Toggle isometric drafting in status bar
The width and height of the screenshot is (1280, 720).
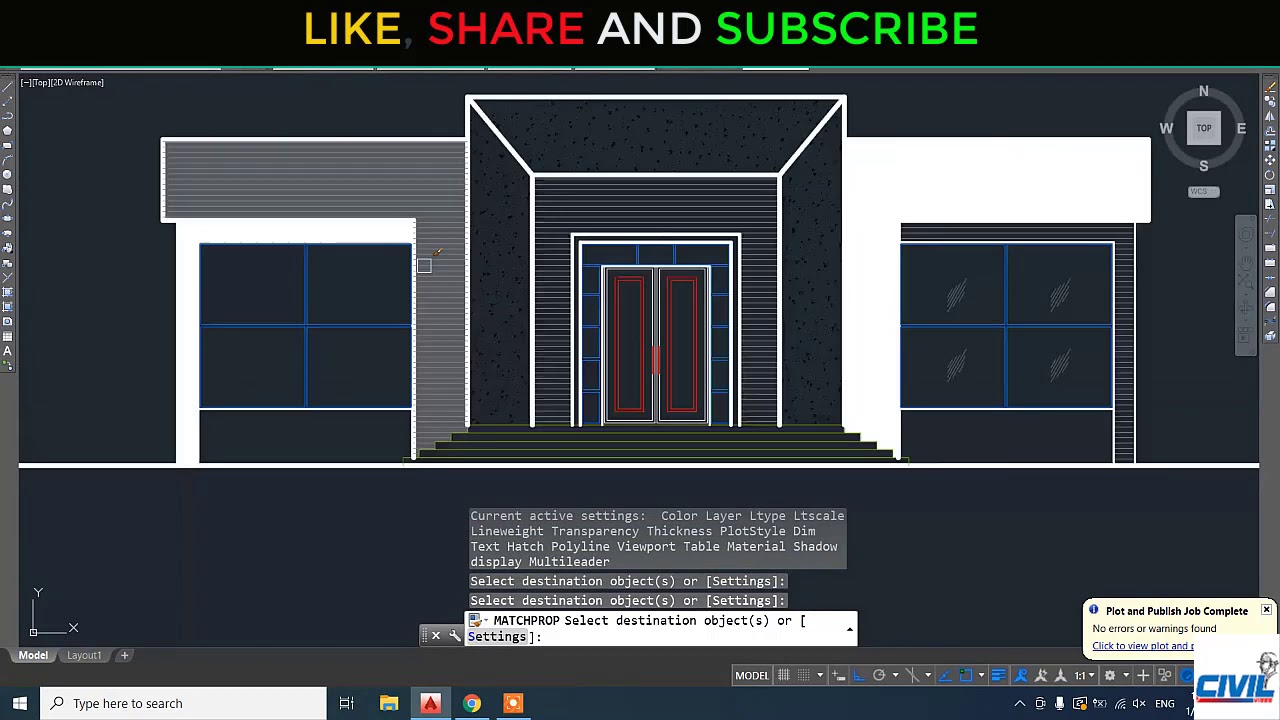(913, 675)
